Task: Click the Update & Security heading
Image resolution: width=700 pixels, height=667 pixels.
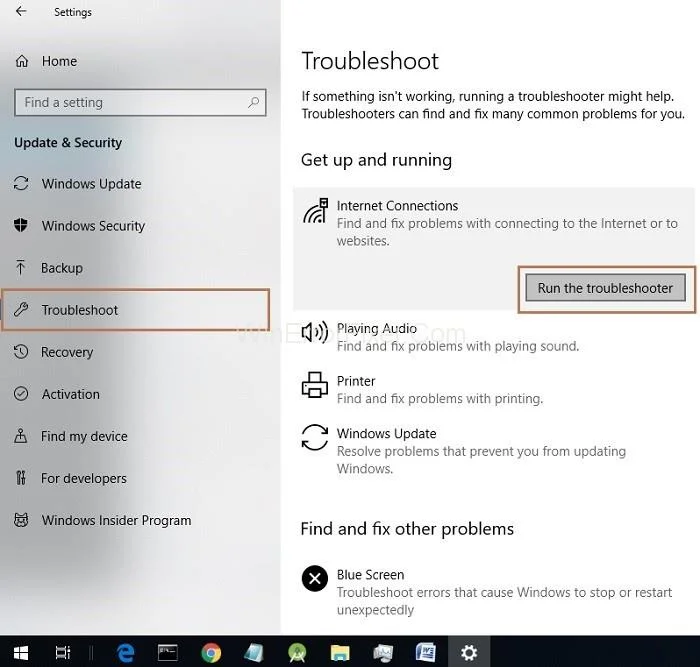Action: pos(68,143)
